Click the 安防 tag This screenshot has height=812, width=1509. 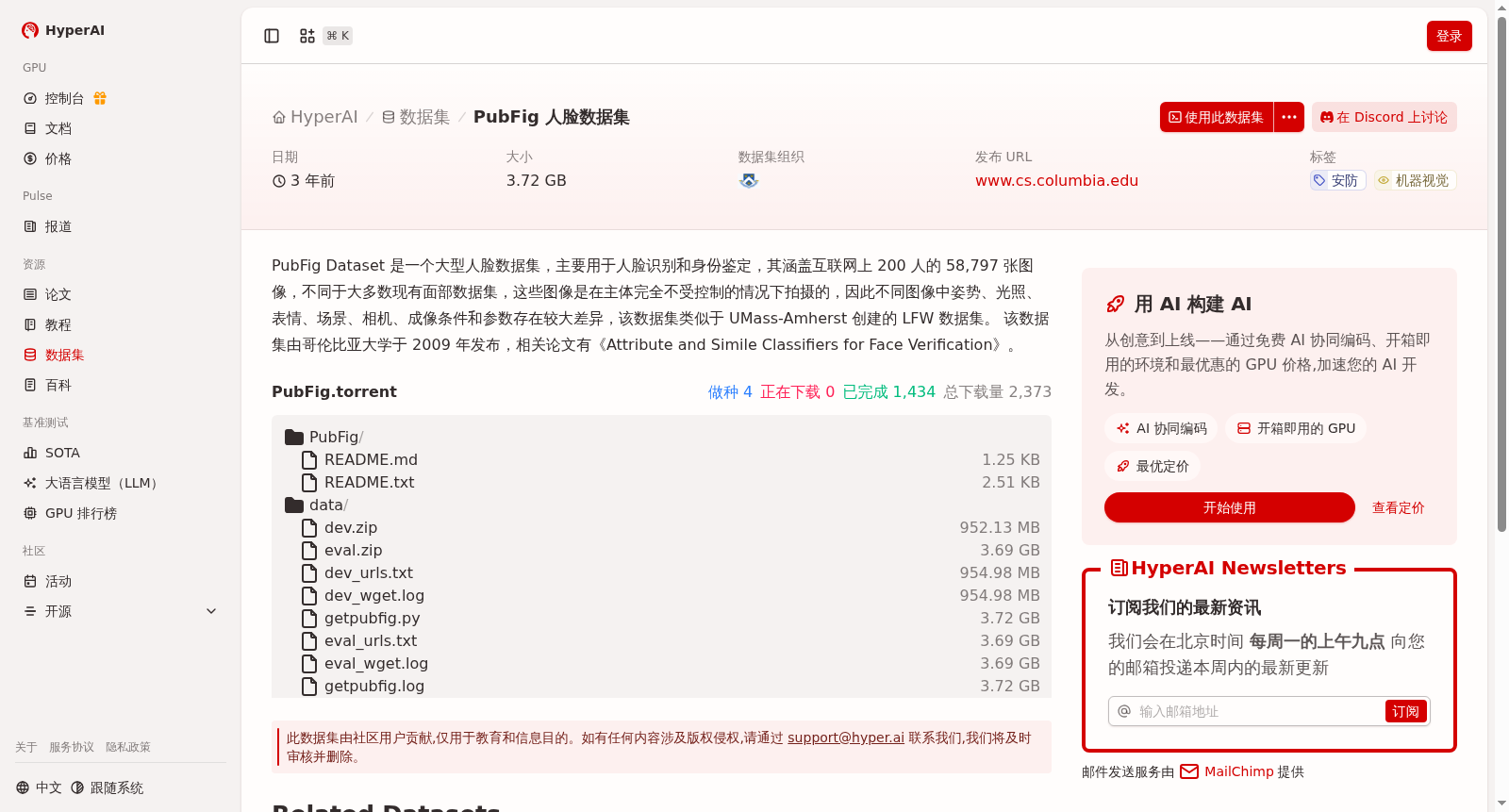click(1337, 180)
